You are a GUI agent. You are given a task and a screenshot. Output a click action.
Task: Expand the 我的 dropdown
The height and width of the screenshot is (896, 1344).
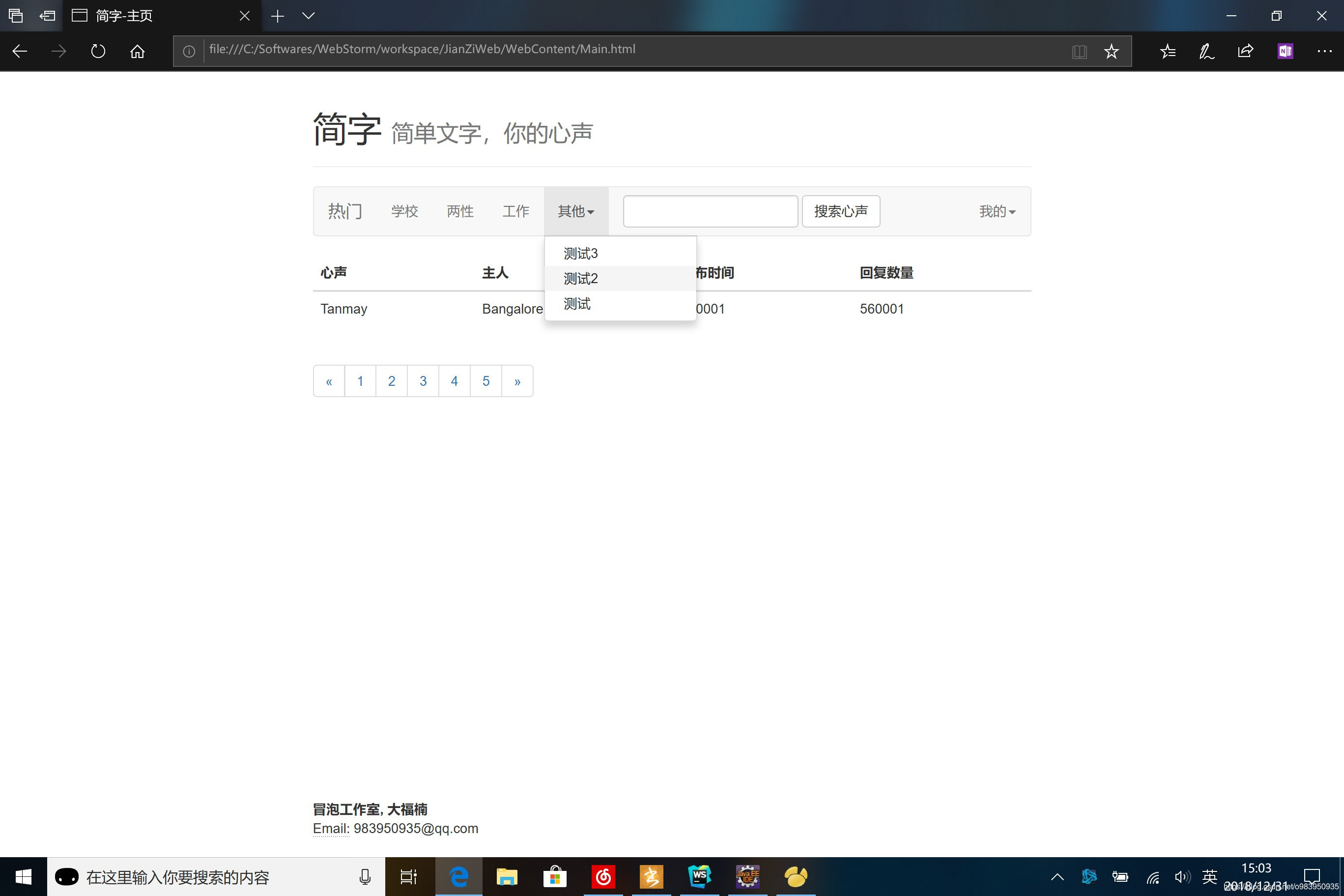[x=996, y=211]
